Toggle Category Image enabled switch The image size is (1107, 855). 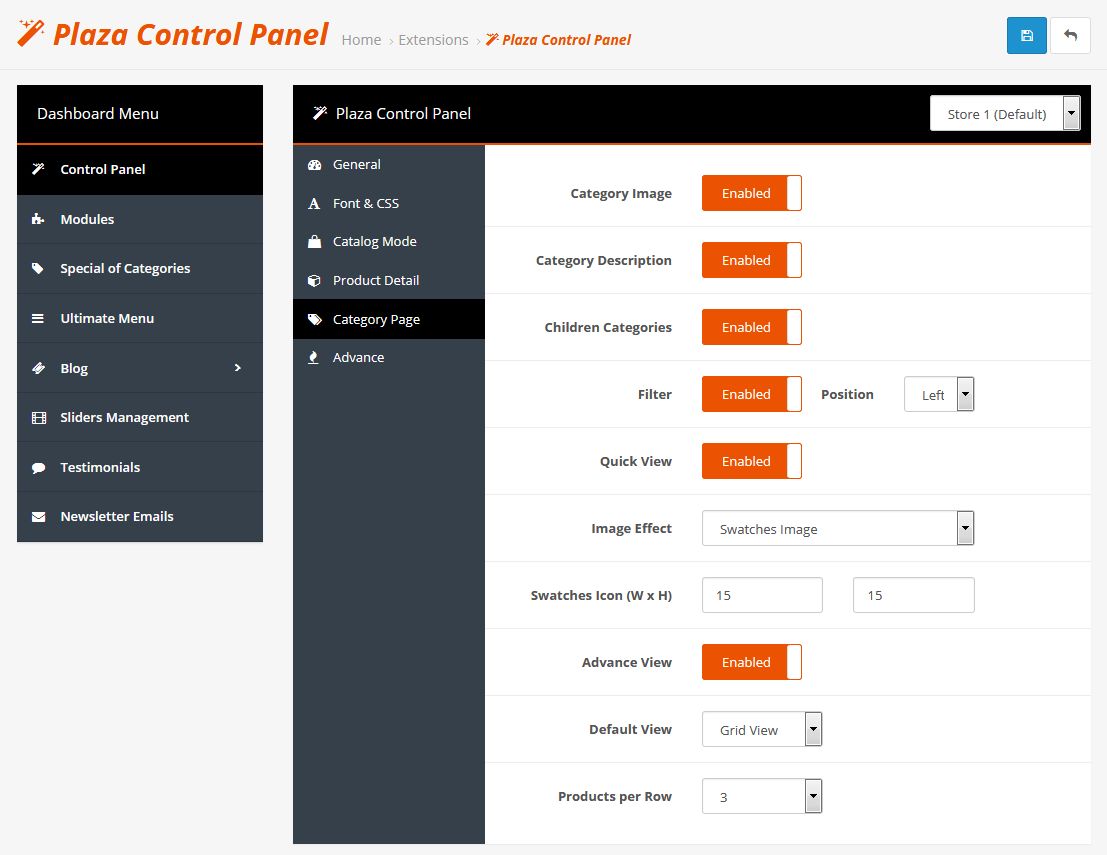pos(751,193)
